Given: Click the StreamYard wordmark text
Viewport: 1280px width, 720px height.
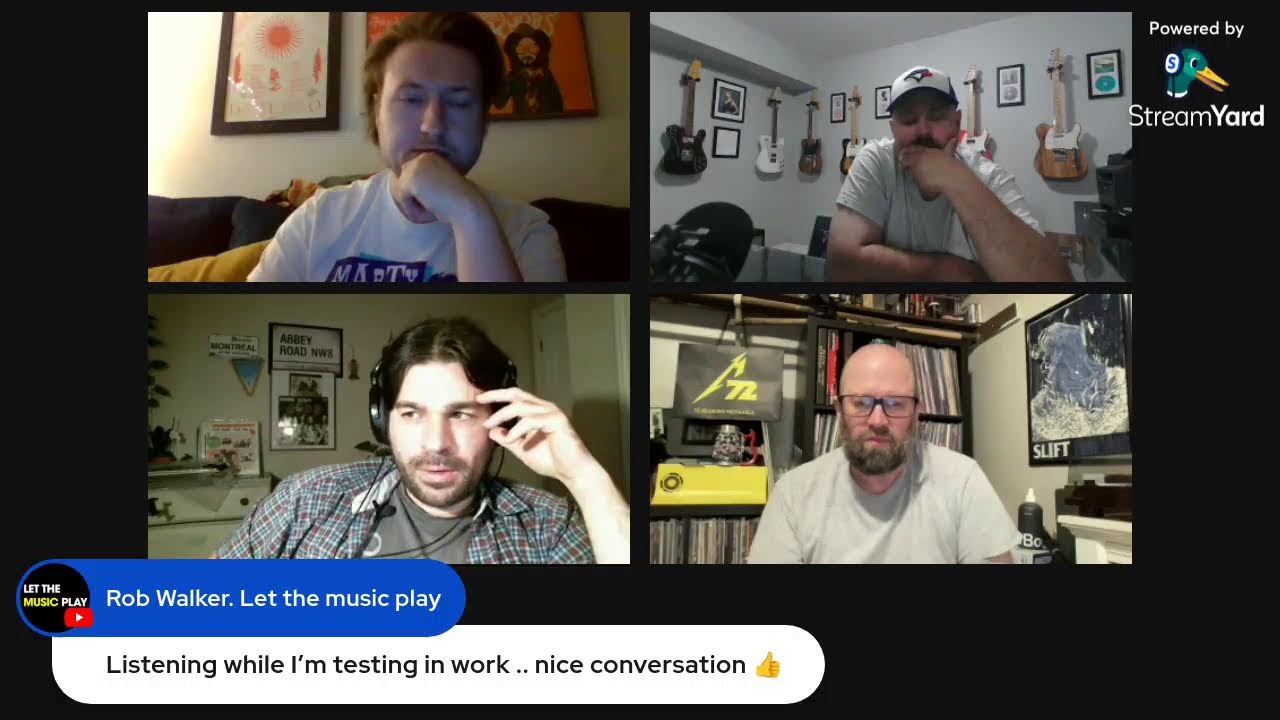Looking at the screenshot, I should click(x=1196, y=116).
